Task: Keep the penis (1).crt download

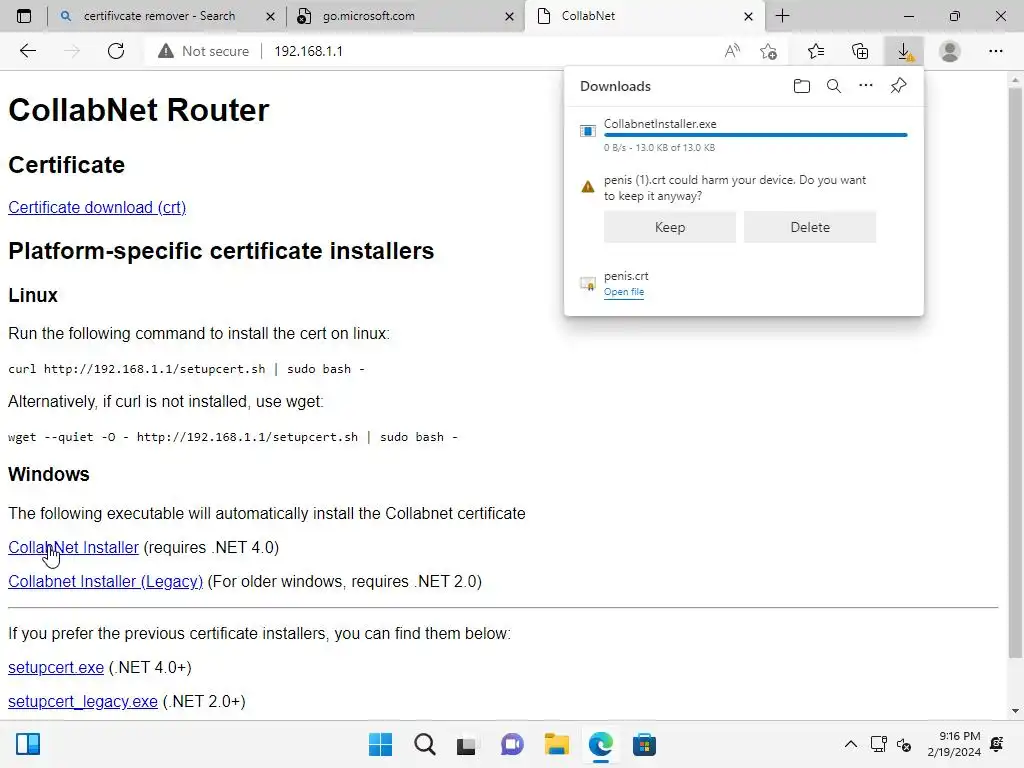Action: [x=669, y=227]
